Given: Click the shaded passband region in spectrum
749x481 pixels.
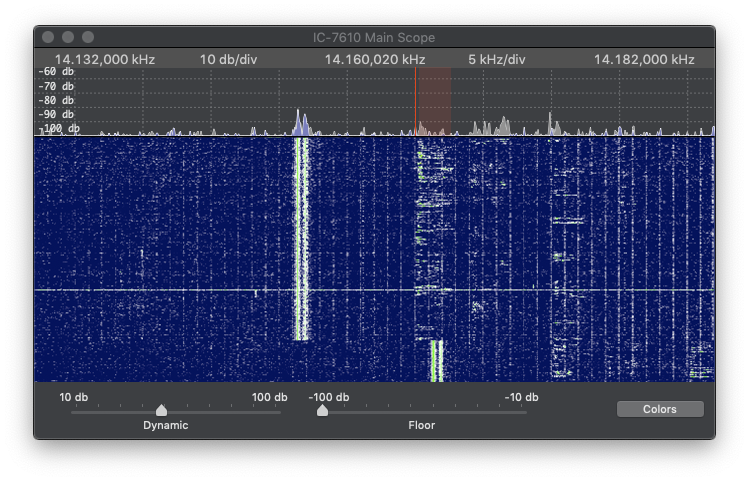Looking at the screenshot, I should [433, 101].
